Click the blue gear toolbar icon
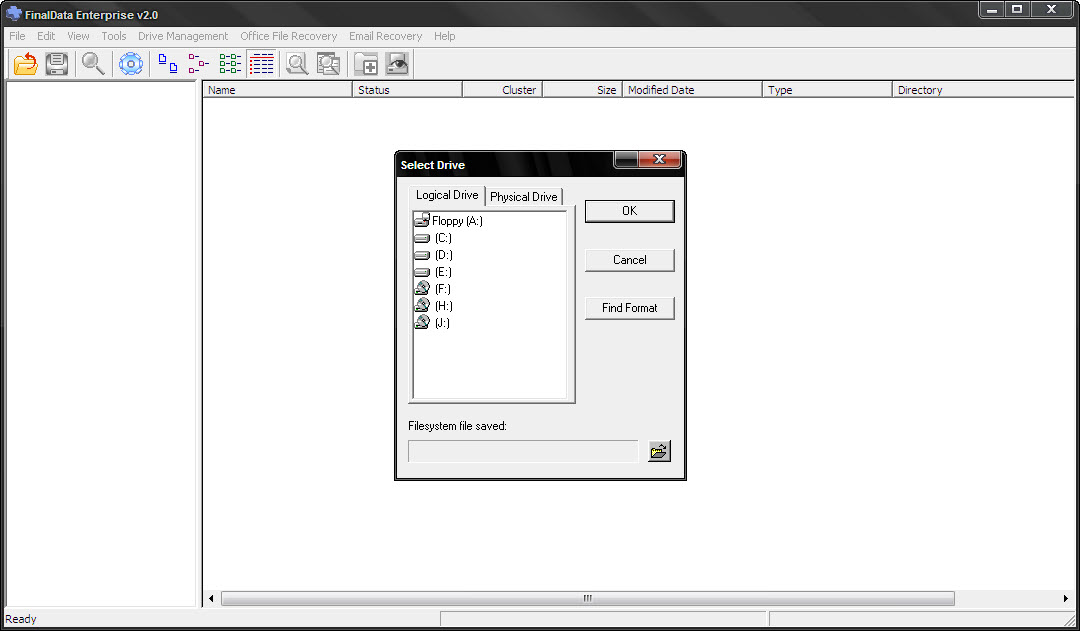Screen dimensions: 1080x631 tap(131, 64)
